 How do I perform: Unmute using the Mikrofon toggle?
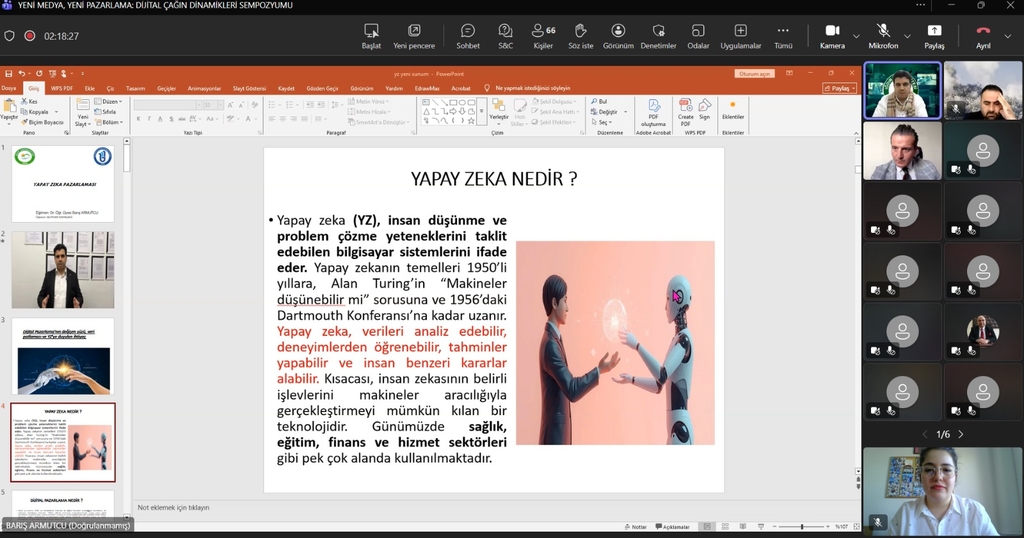click(882, 36)
